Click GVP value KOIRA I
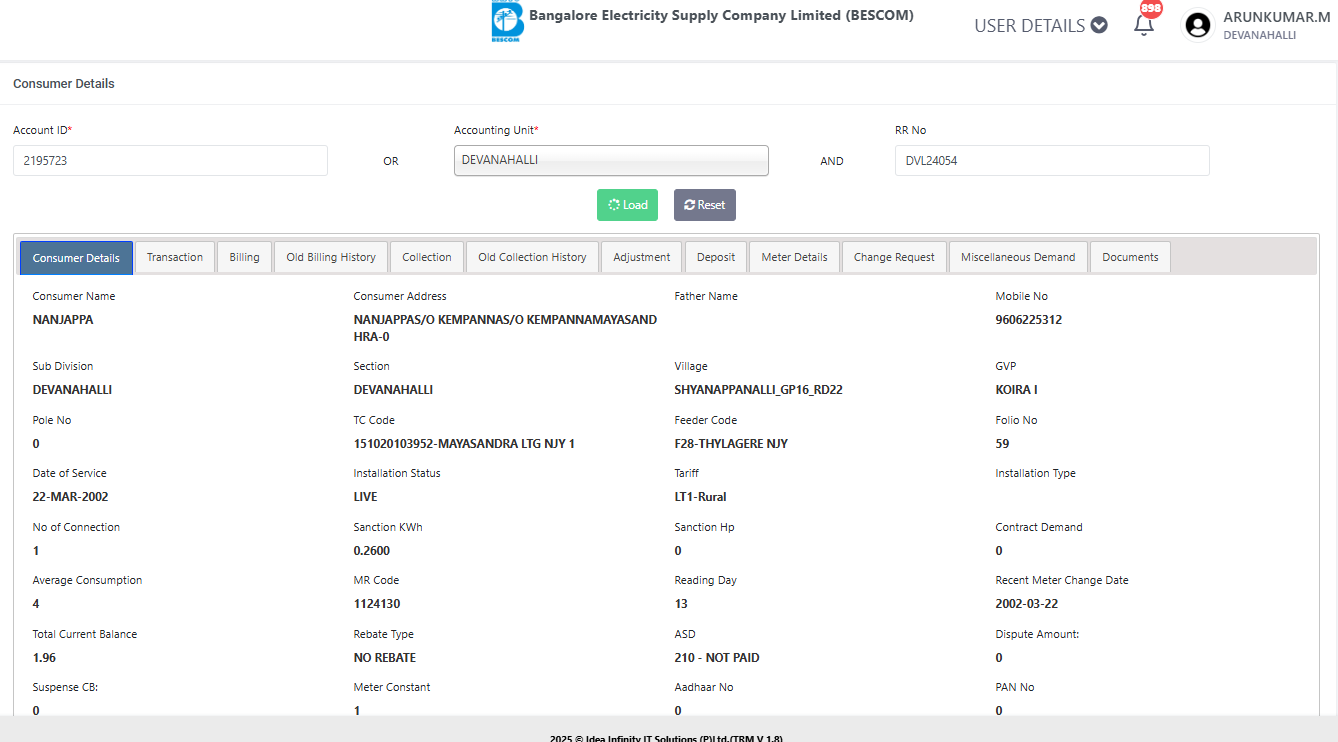This screenshot has width=1338, height=742. pos(1016,390)
